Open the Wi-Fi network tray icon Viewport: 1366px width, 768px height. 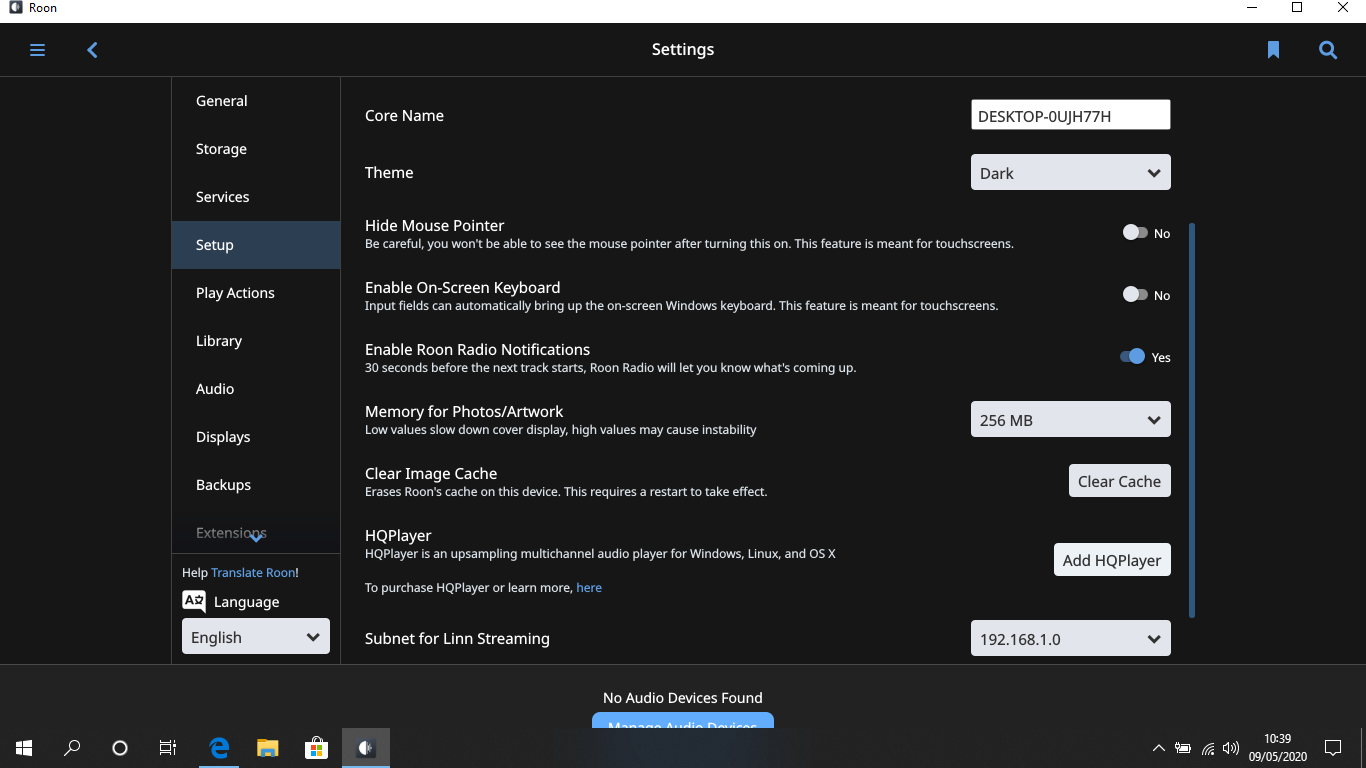[x=1208, y=748]
